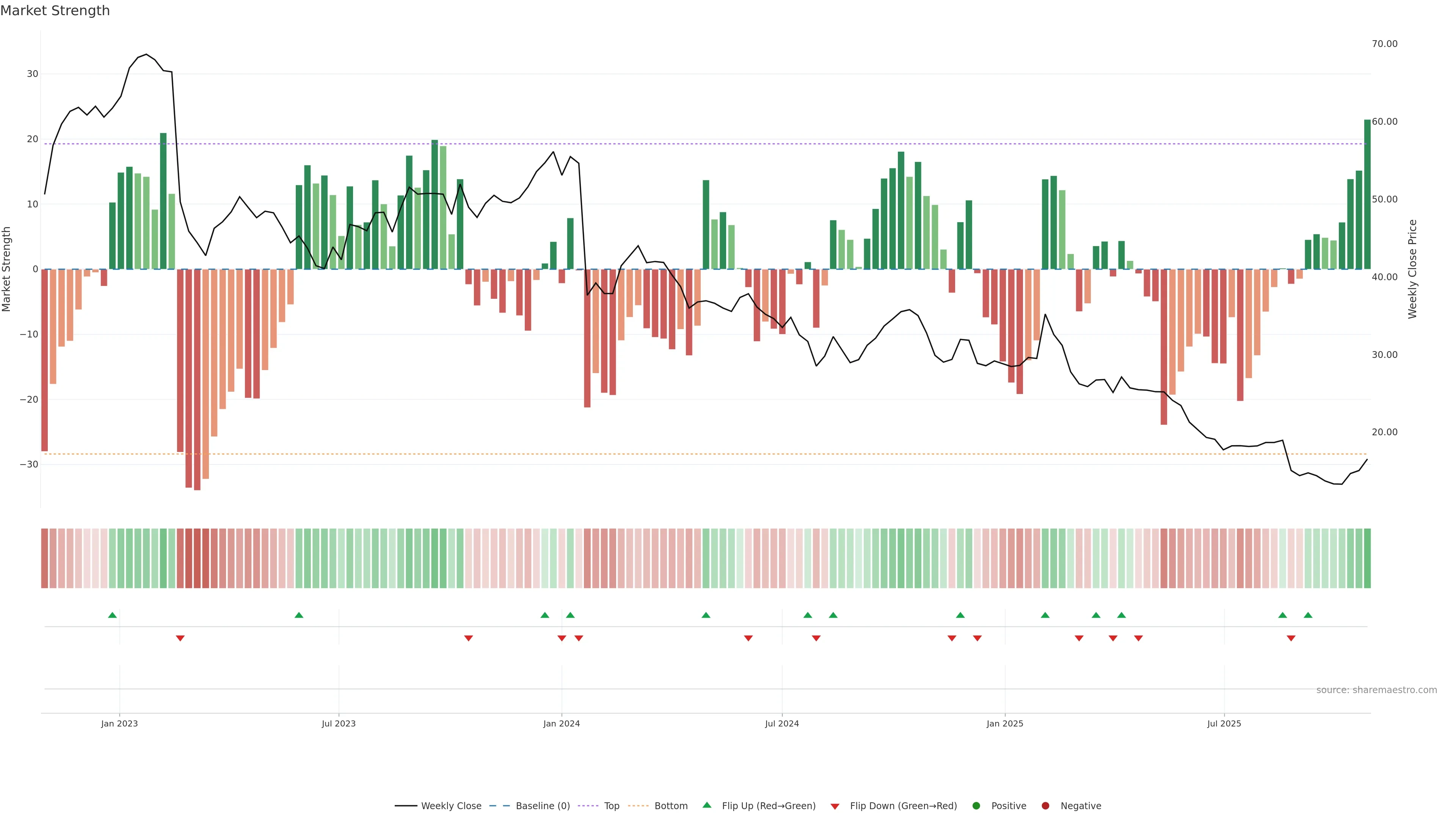
Task: Click the red Flip Down triangle legend icon
Action: 835,806
